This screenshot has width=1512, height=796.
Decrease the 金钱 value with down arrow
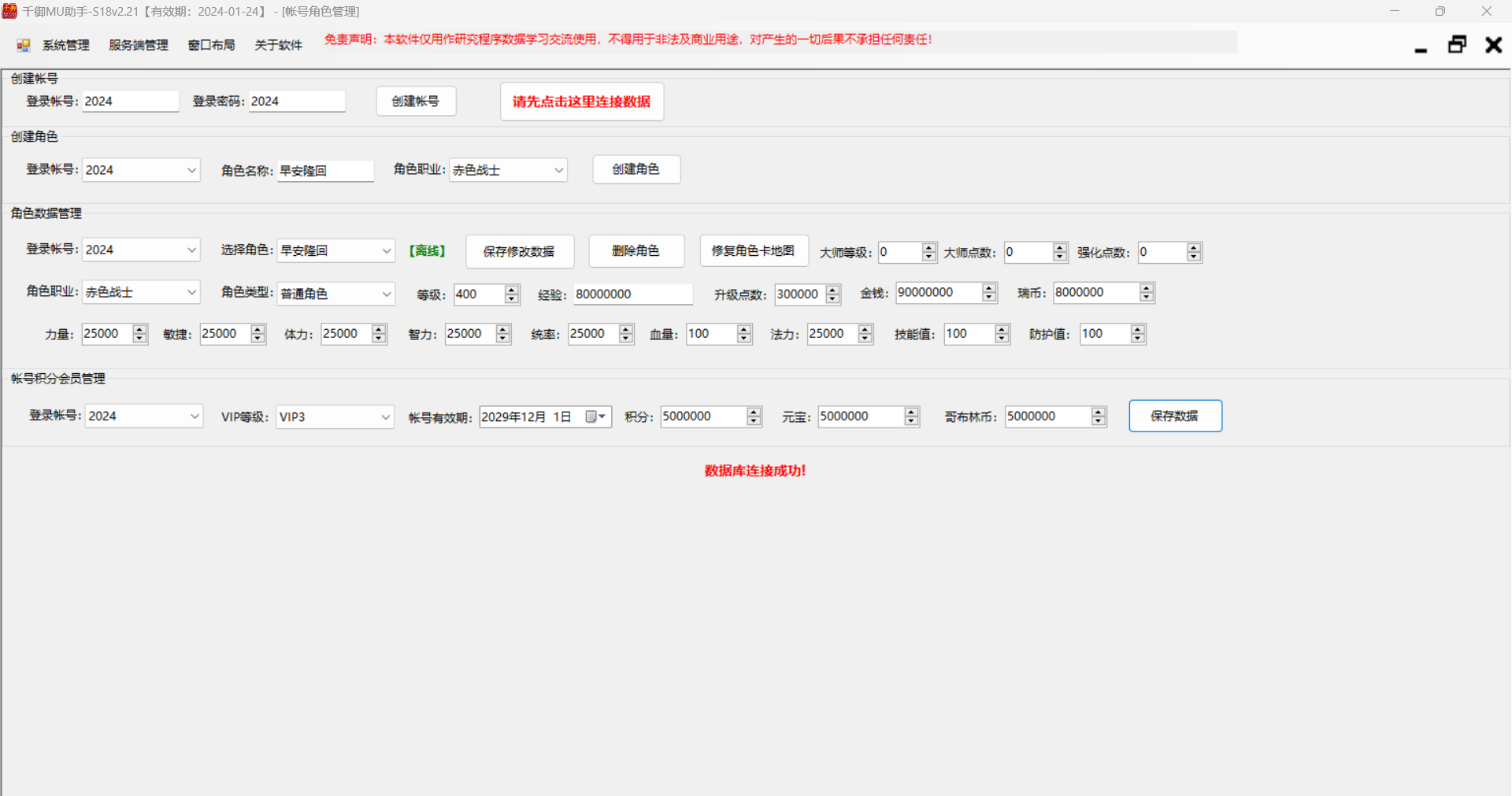989,297
